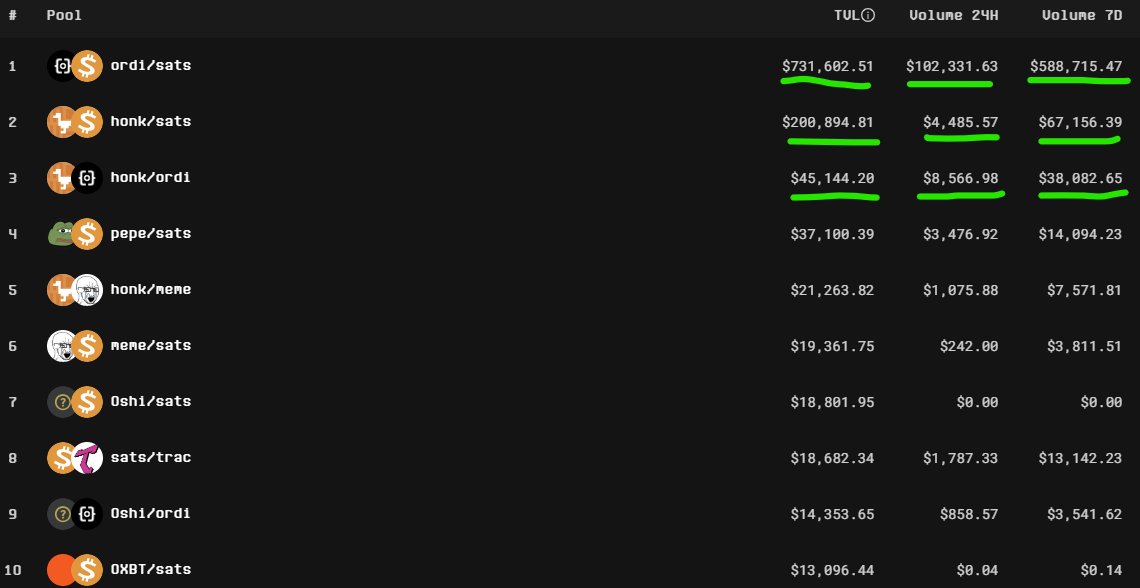Viewport: 1140px width, 588px height.
Task: Sort by Volume 24H column
Action: click(x=954, y=14)
